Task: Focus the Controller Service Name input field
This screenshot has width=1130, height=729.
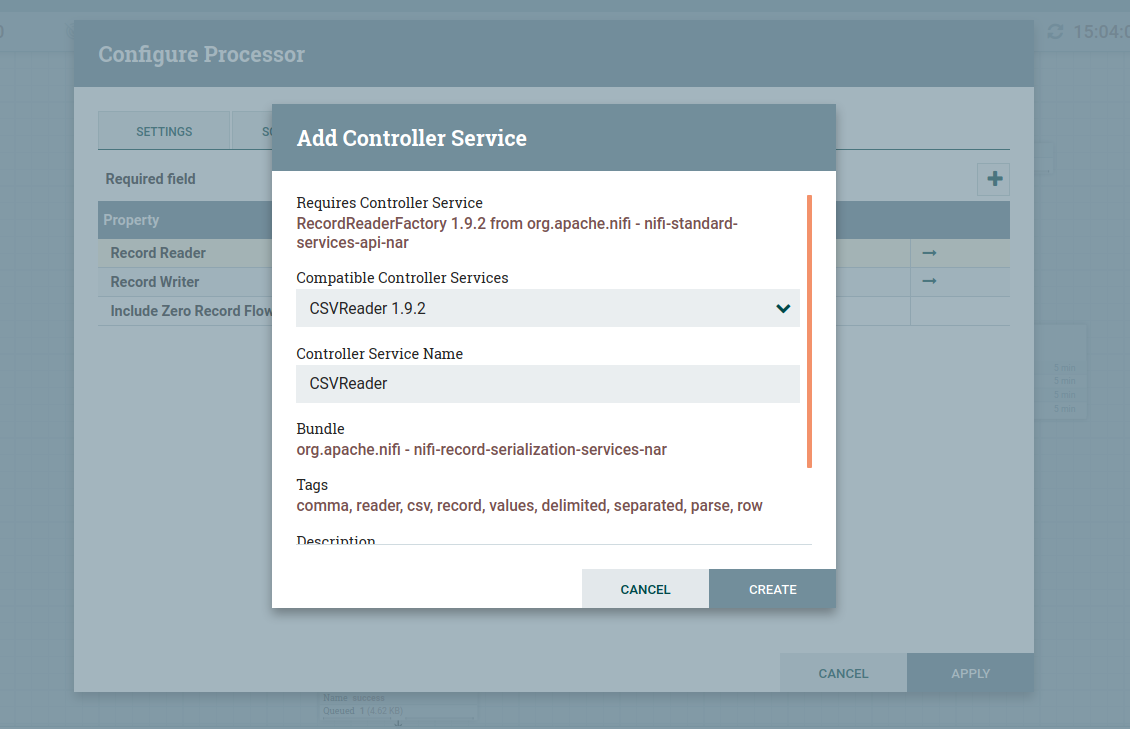Action: coord(547,384)
